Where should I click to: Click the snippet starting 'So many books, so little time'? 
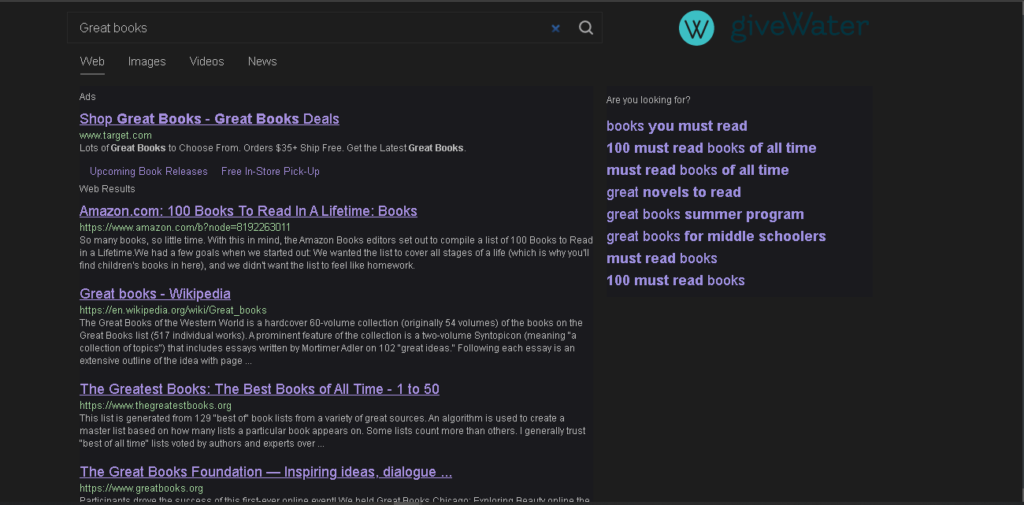click(336, 253)
